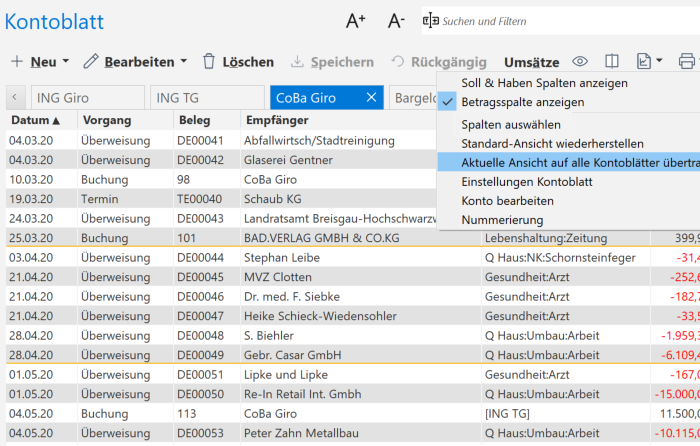
Task: Click the eye view icon in toolbar
Action: pyautogui.click(x=579, y=62)
